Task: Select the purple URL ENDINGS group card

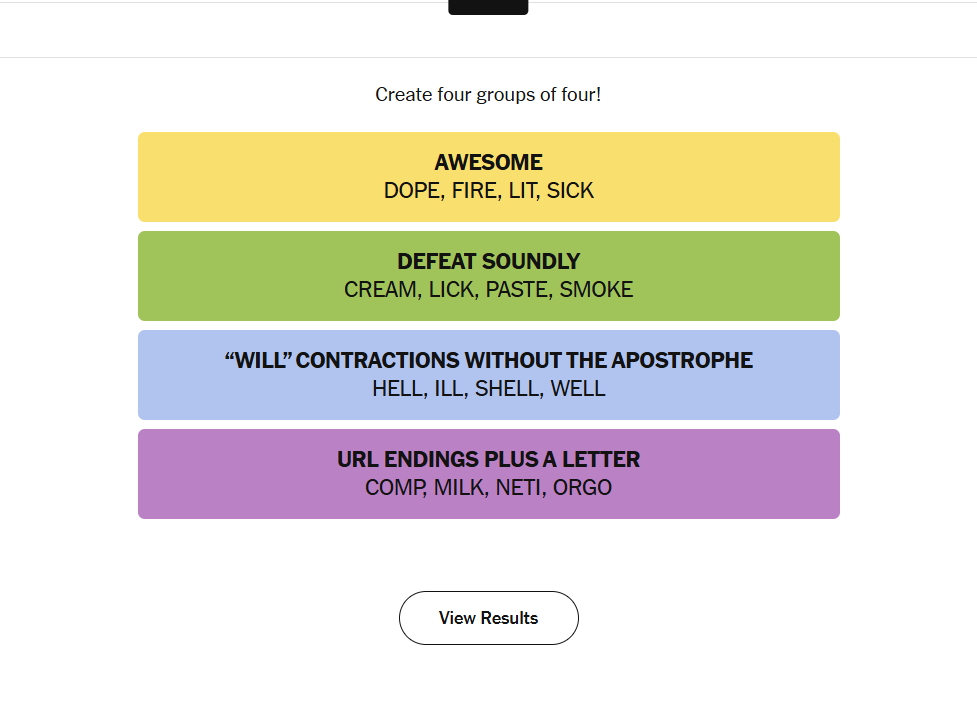Action: pyautogui.click(x=488, y=474)
